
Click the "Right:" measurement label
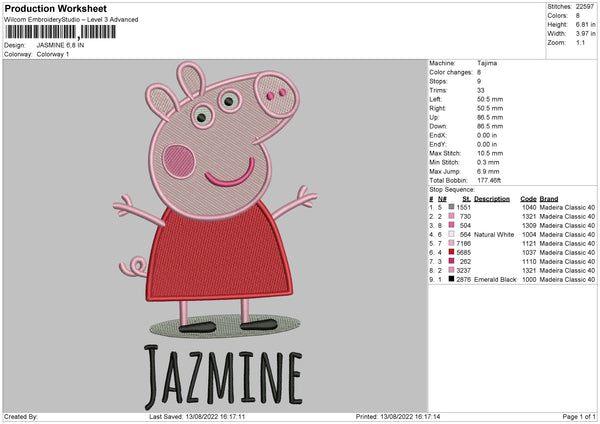[437, 108]
